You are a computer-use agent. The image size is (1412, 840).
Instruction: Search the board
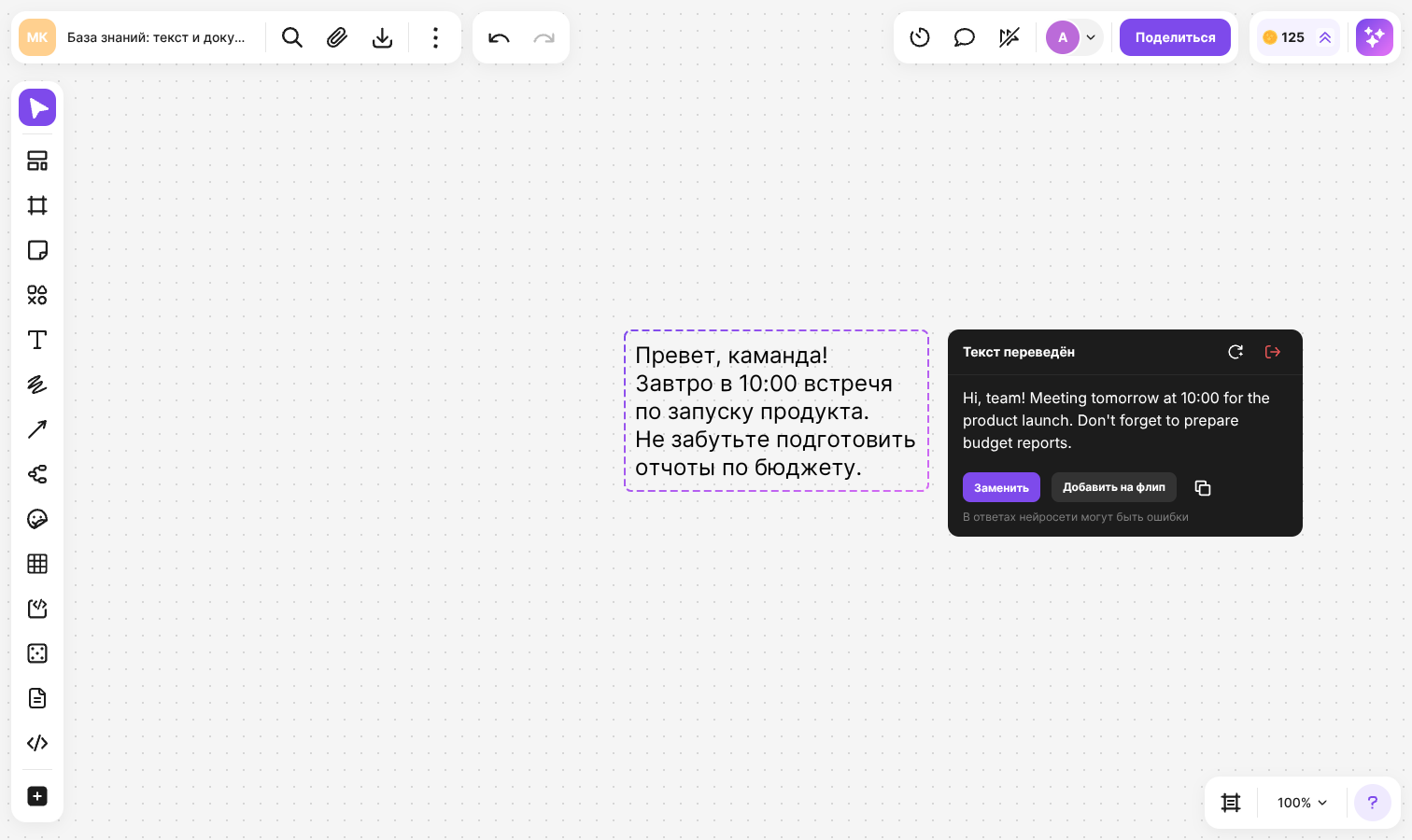click(292, 37)
